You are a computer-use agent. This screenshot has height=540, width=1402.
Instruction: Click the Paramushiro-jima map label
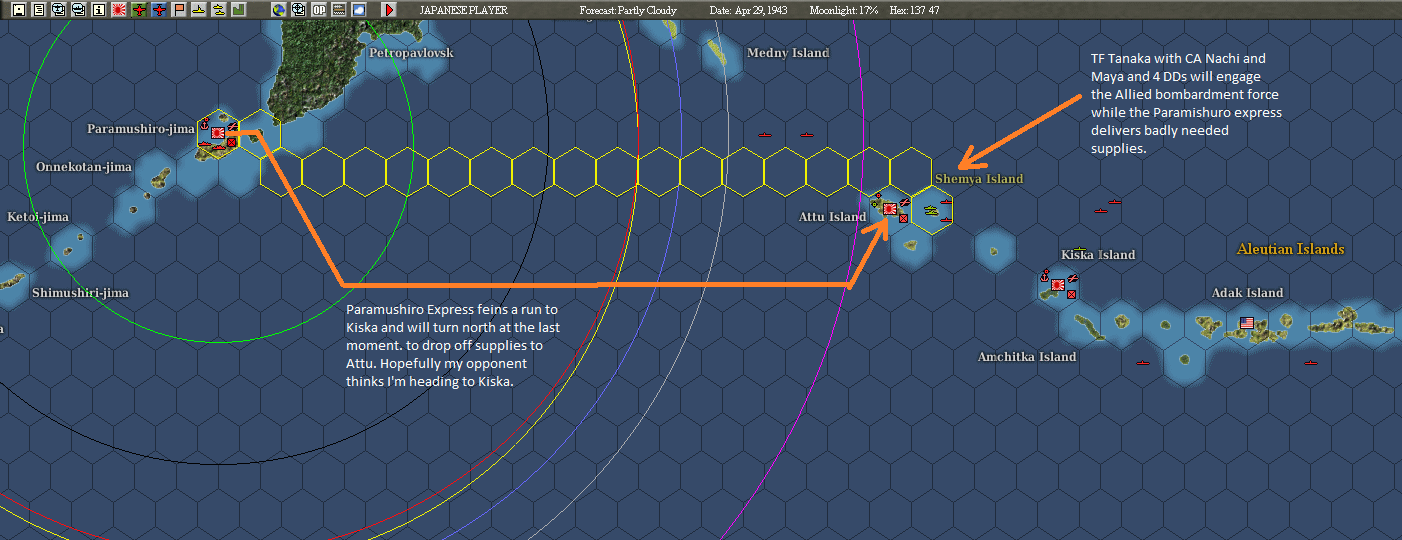140,129
